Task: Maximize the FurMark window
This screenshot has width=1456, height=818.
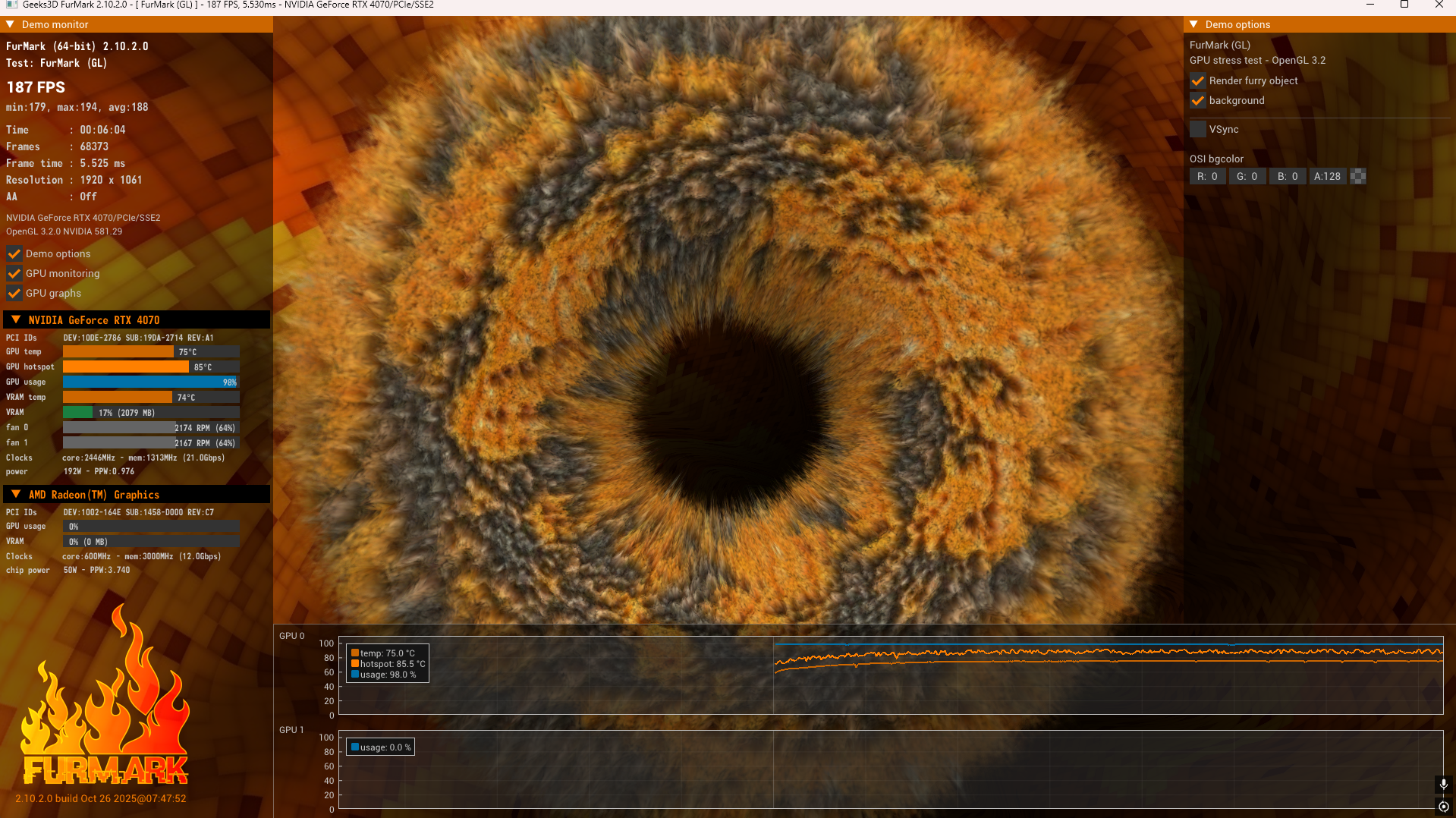Action: [1404, 5]
